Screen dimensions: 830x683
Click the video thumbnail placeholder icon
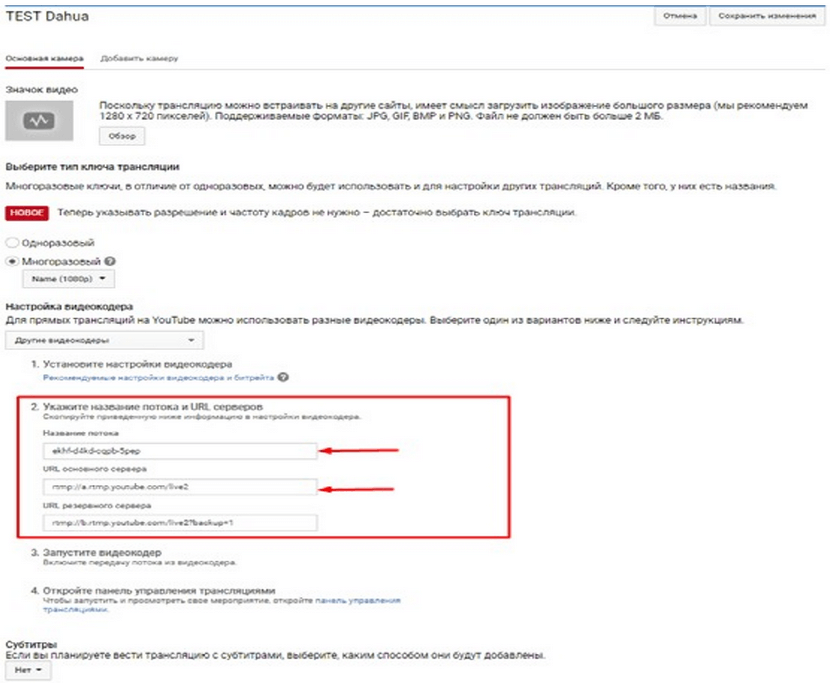[x=39, y=121]
